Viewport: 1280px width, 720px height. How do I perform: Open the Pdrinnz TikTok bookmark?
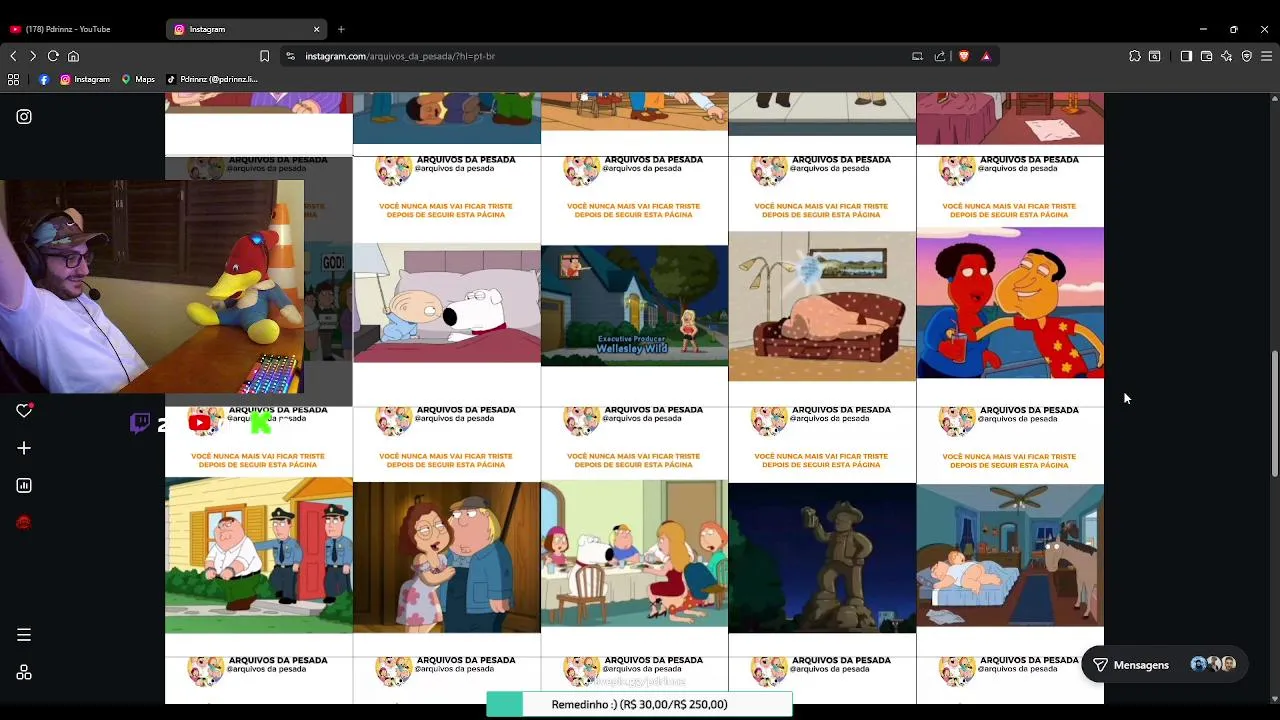[x=212, y=79]
